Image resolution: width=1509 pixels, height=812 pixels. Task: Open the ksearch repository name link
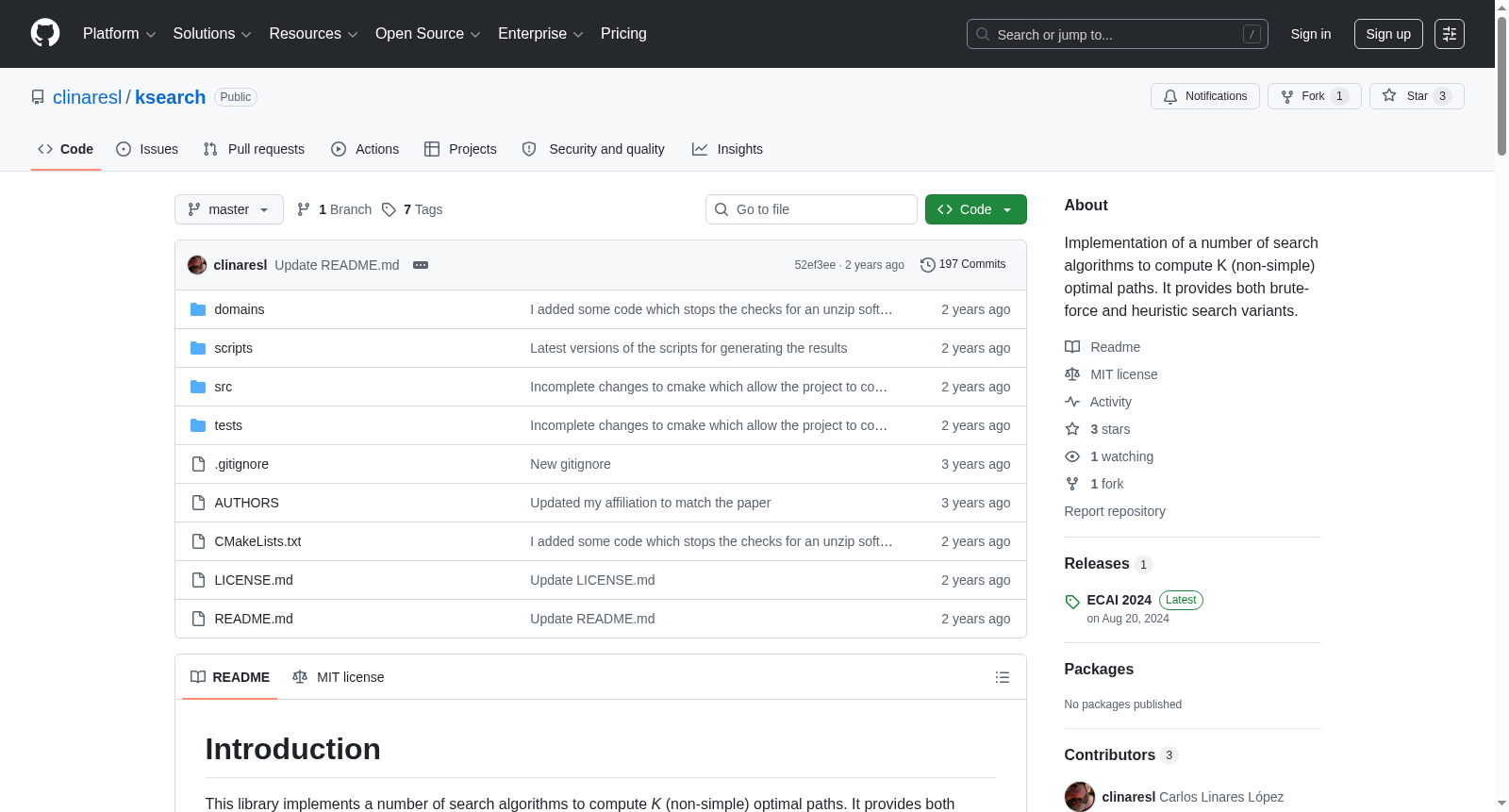pos(170,97)
